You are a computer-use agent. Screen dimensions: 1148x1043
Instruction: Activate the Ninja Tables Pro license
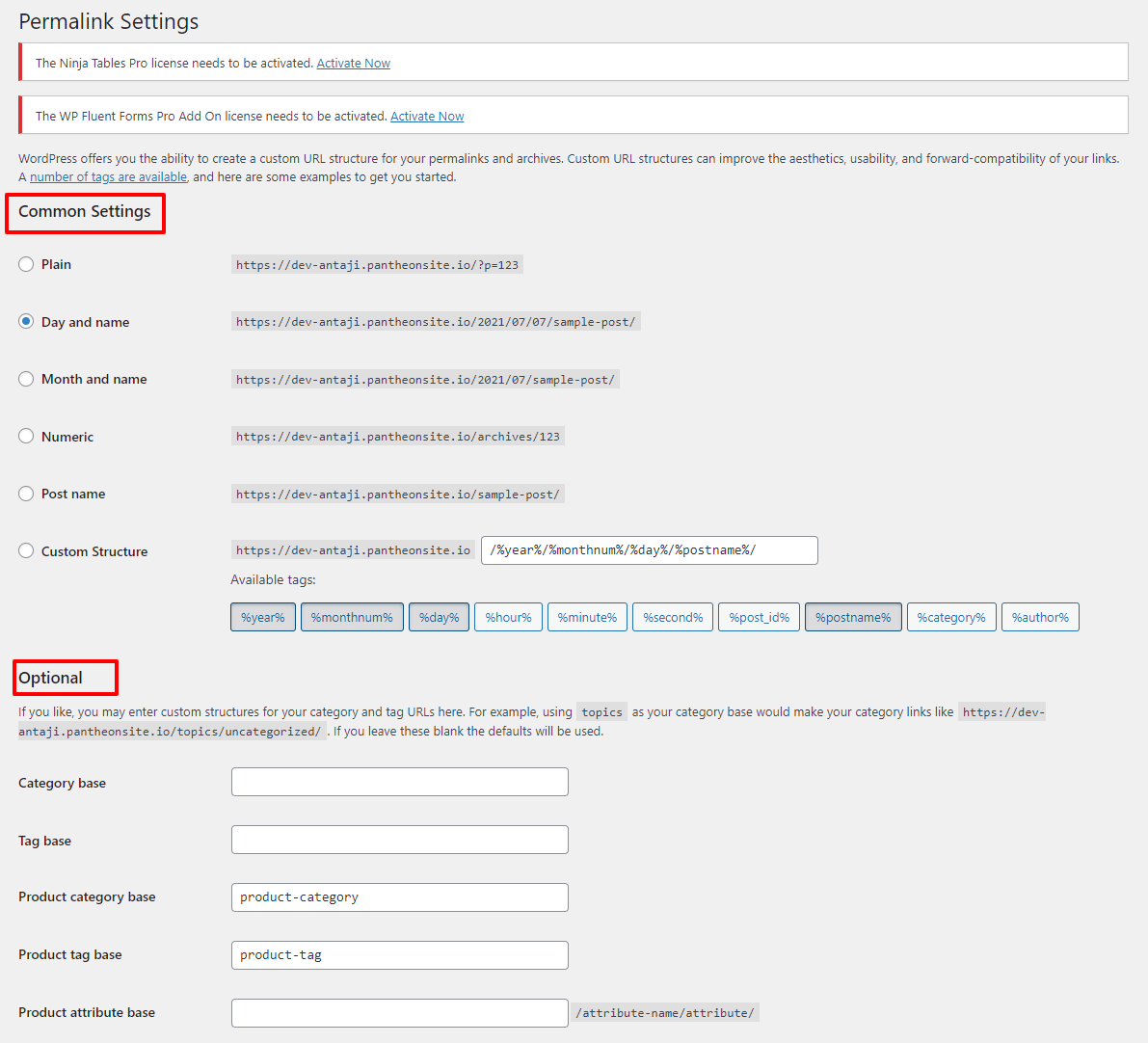[x=353, y=63]
